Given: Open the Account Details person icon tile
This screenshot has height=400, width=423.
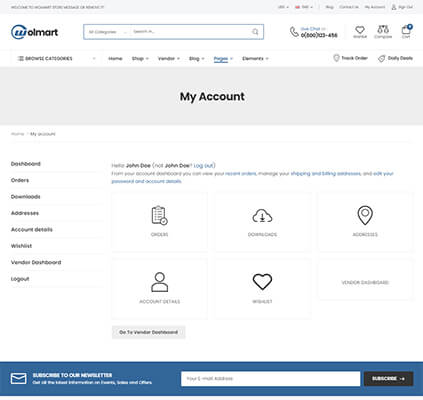Looking at the screenshot, I should tap(159, 289).
